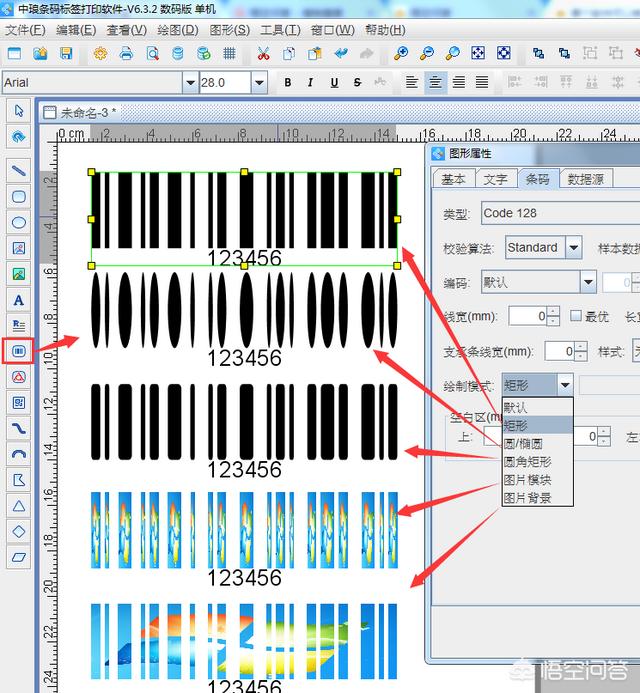
Task: Select the triangle shape tool
Action: pyautogui.click(x=19, y=506)
